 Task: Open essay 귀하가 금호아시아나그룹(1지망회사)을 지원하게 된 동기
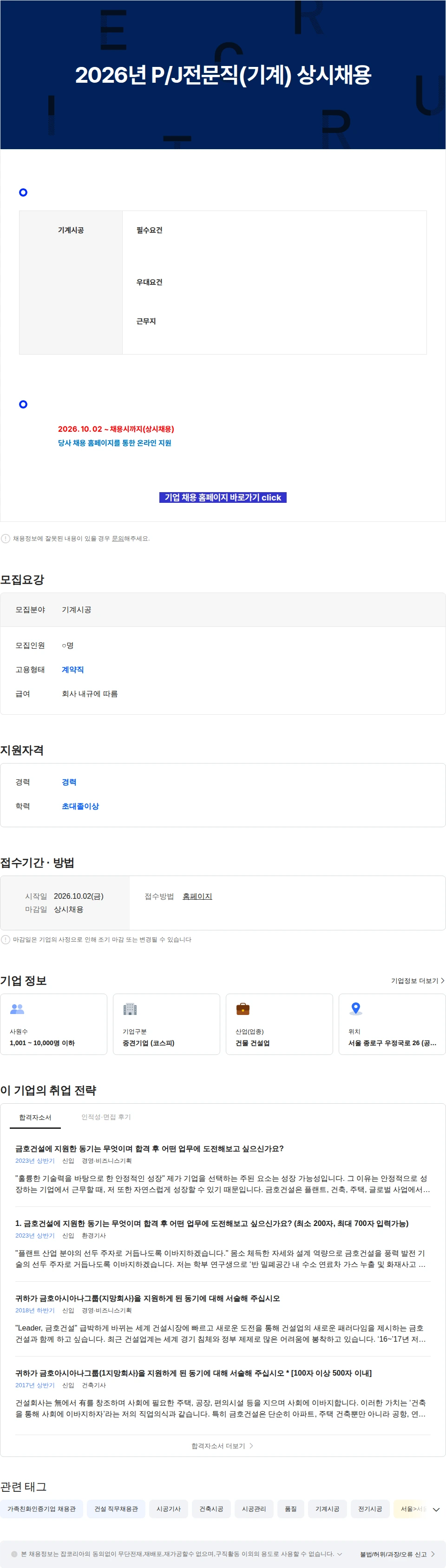click(x=193, y=1373)
